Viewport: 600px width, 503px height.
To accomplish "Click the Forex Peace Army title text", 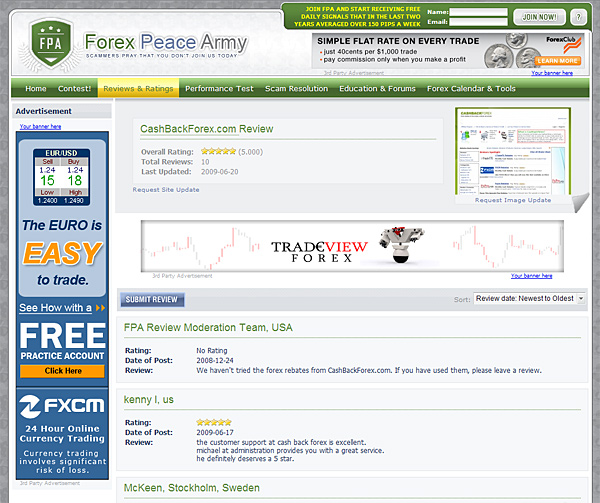I will 166,42.
